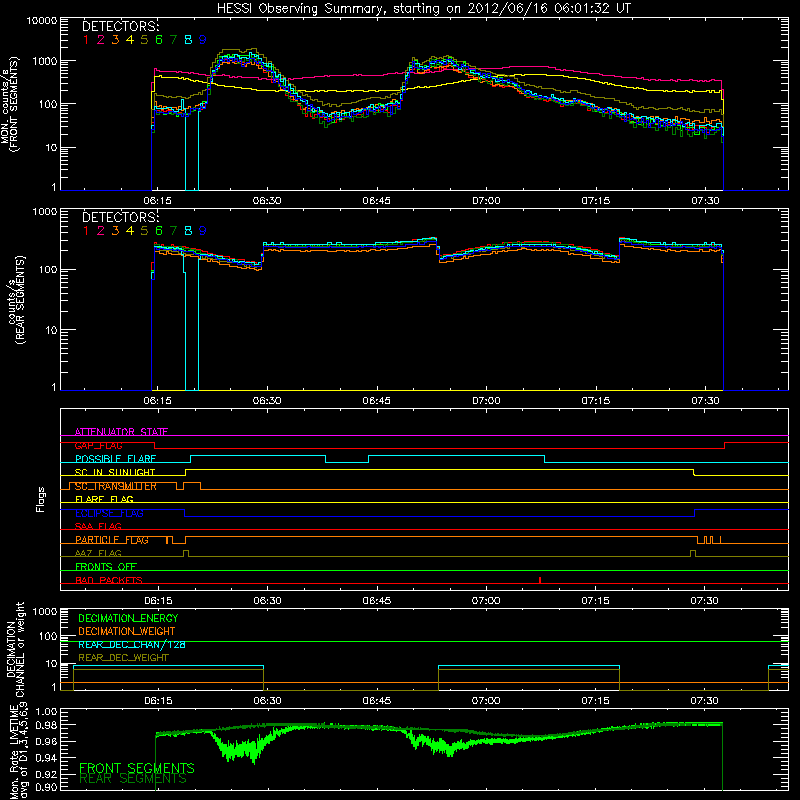Click the 07:00 tick under the front segments plot
The image size is (800, 800).
(486, 201)
